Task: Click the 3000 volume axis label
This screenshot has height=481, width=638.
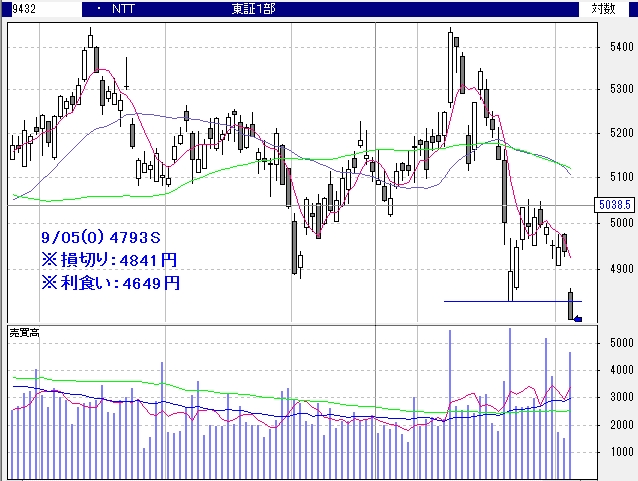Action: pos(610,397)
